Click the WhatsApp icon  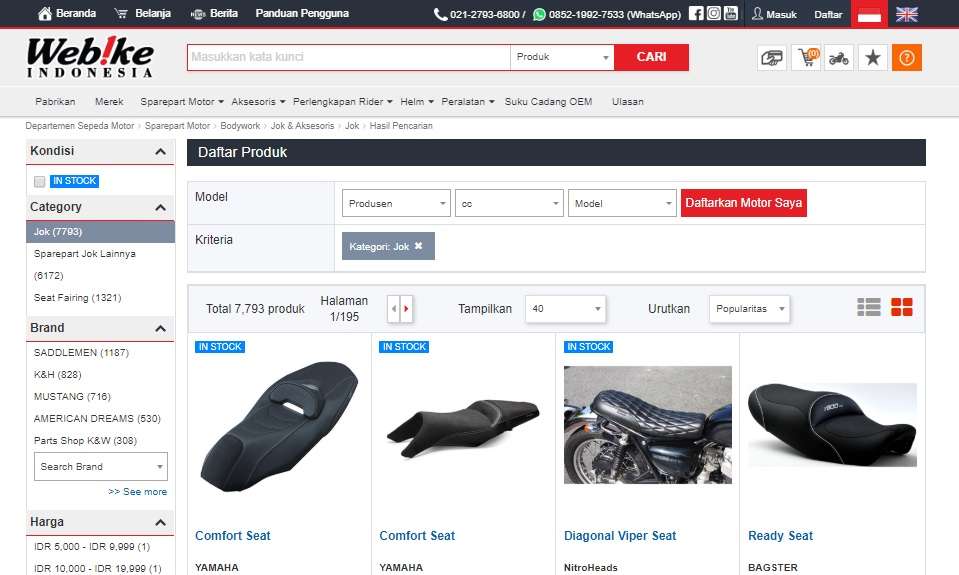tap(539, 14)
